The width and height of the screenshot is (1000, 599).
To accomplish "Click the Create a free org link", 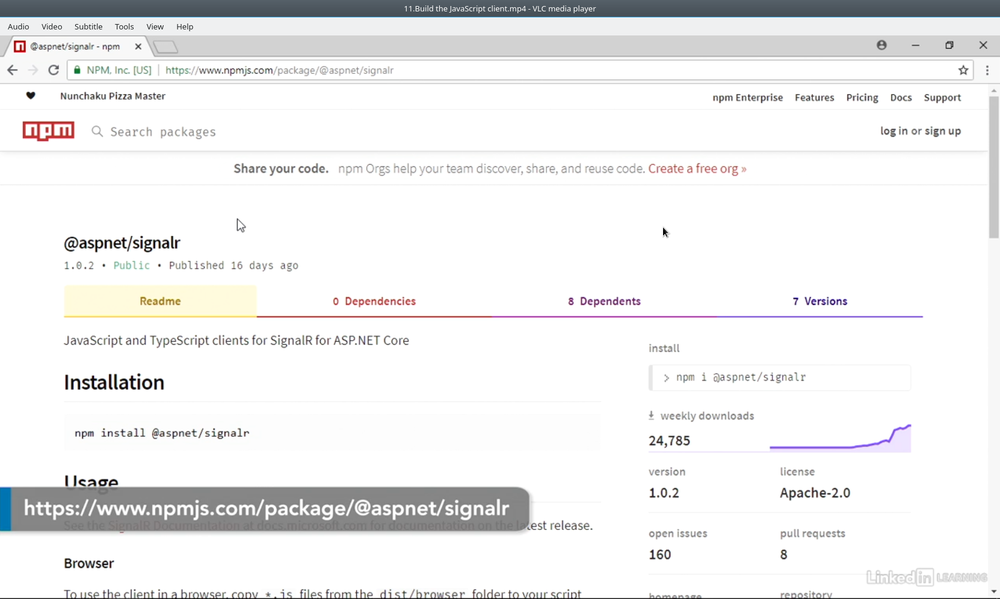I will pyautogui.click(x=697, y=168).
